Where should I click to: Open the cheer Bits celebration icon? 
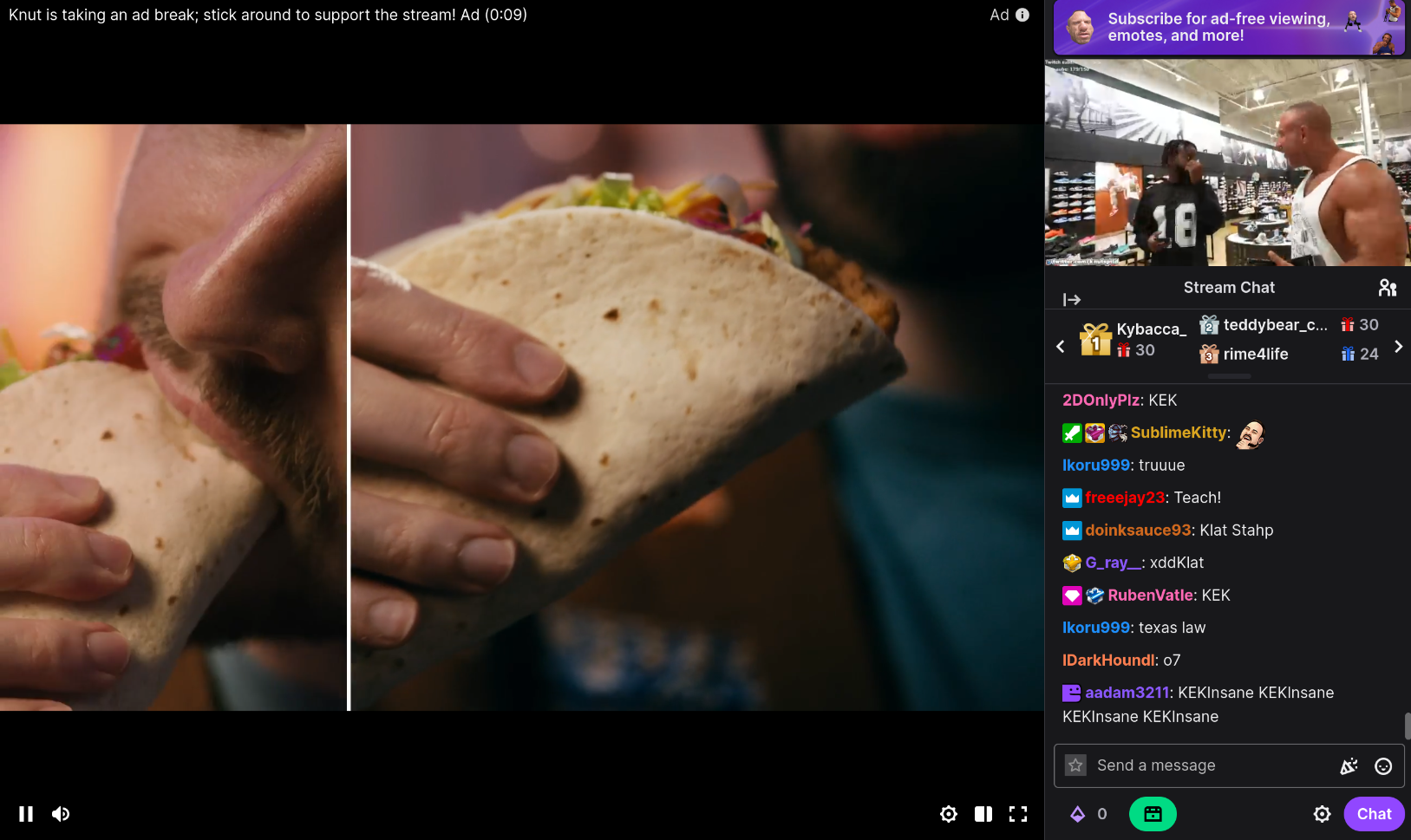point(1349,765)
